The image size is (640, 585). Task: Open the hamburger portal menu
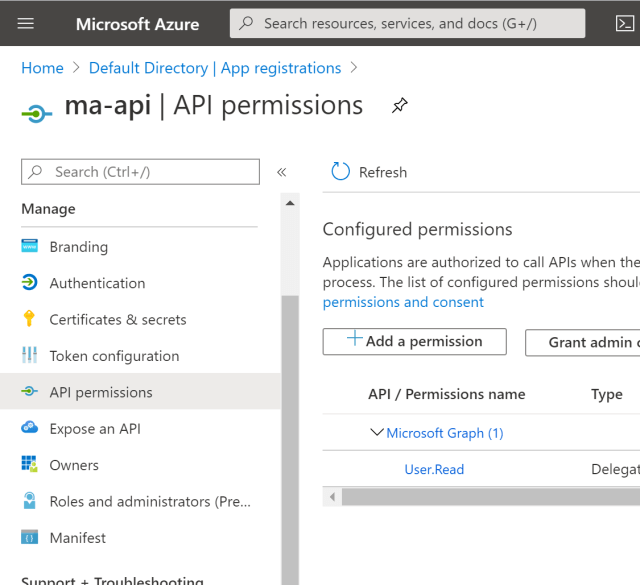point(26,23)
